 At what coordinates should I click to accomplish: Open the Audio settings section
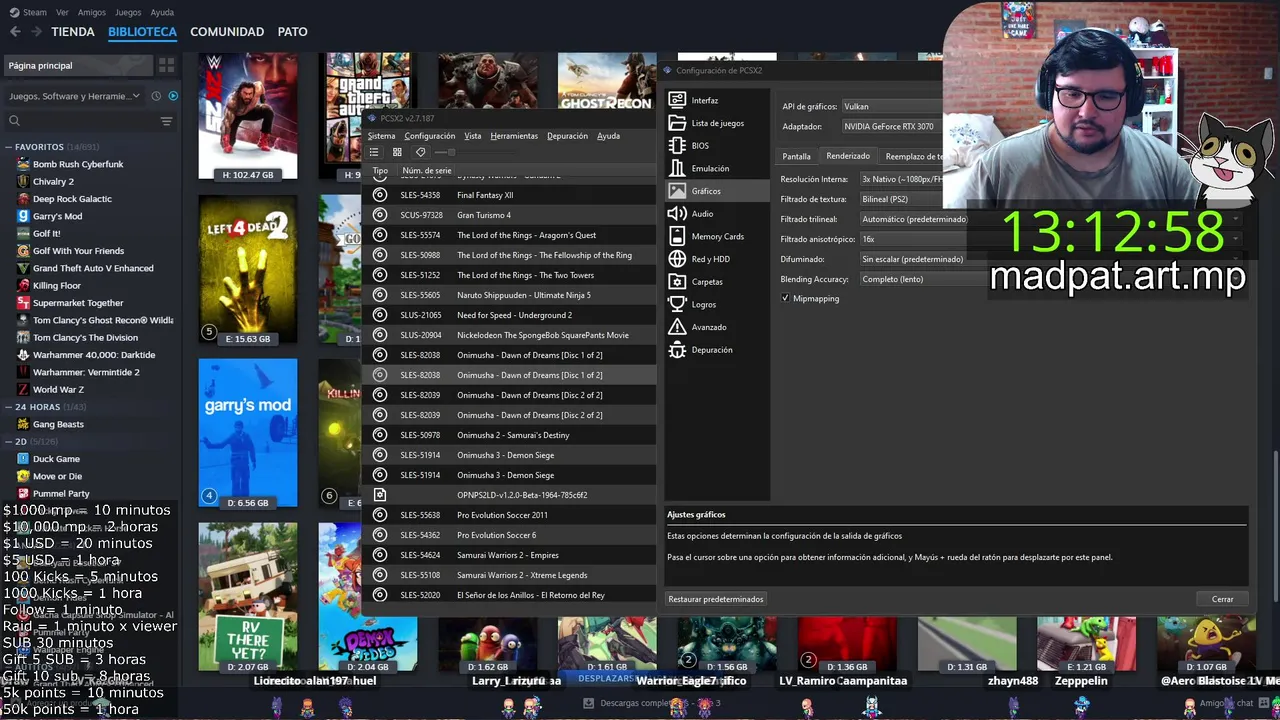[717, 214]
